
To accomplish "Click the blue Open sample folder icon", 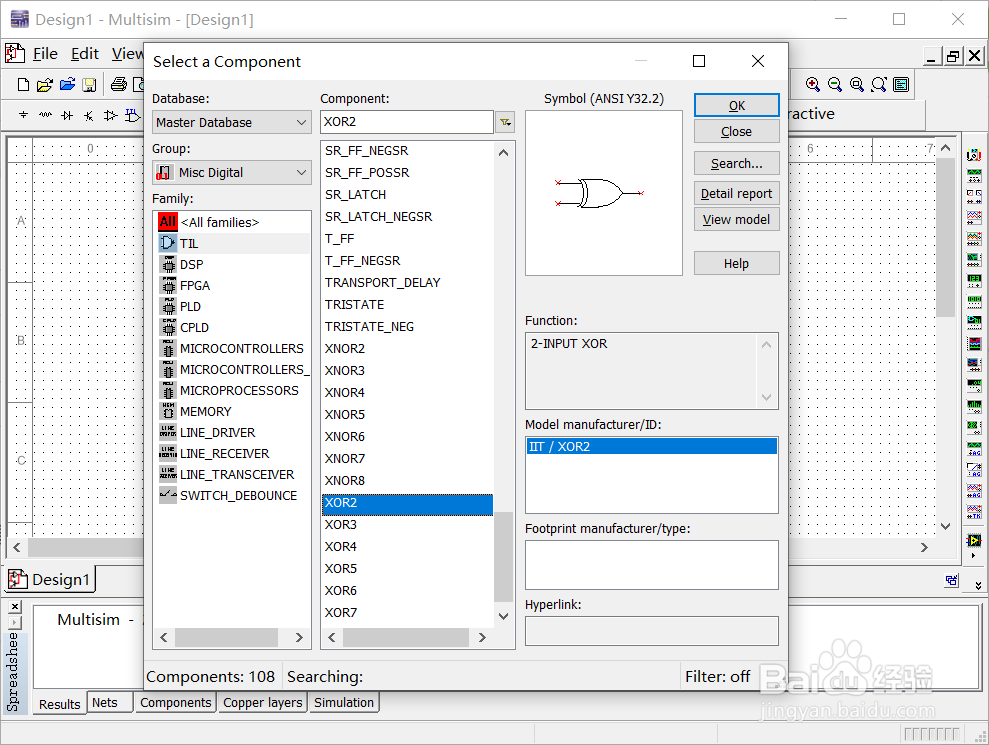I will point(67,85).
